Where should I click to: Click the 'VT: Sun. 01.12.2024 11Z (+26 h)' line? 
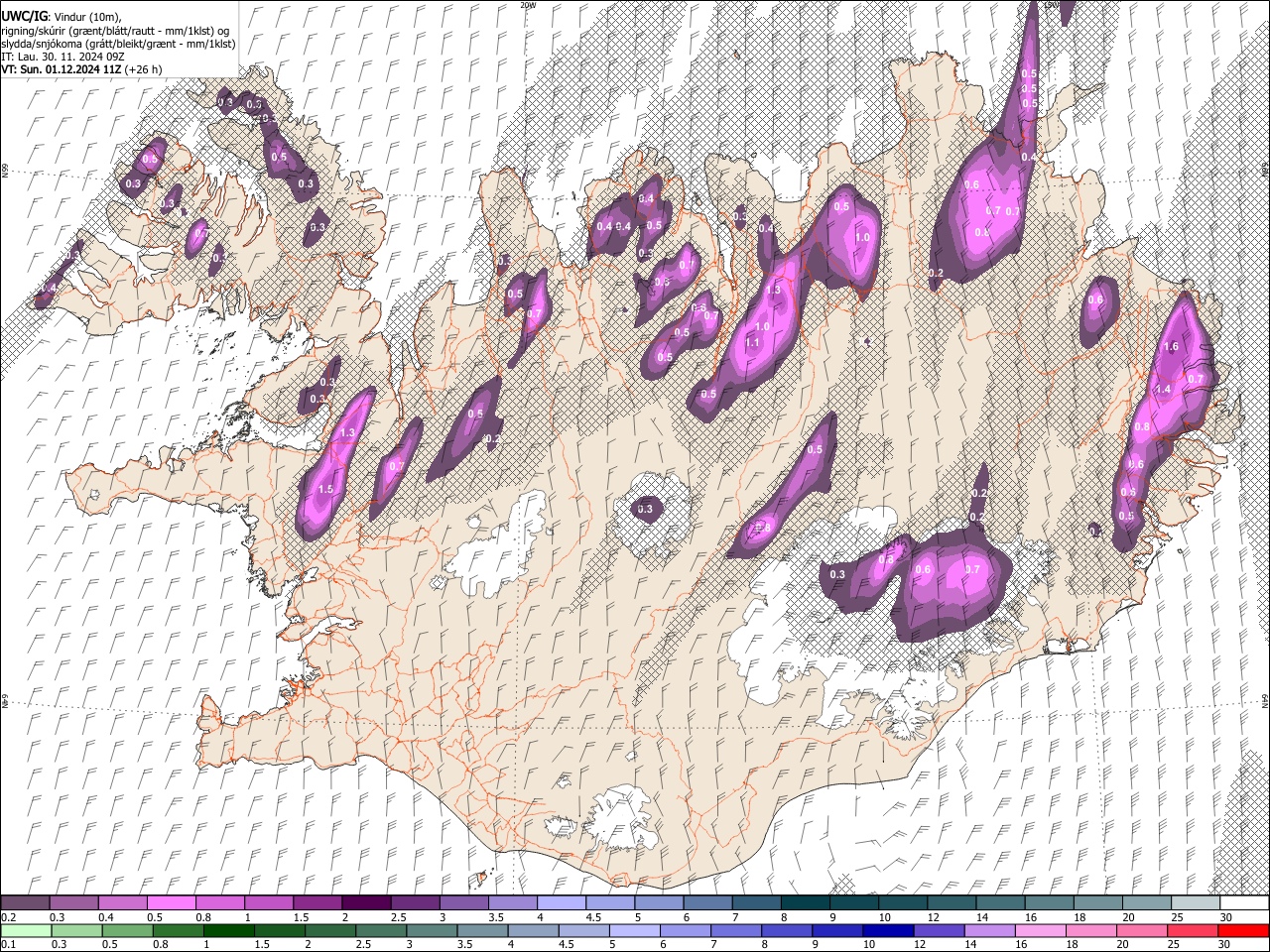82,69
